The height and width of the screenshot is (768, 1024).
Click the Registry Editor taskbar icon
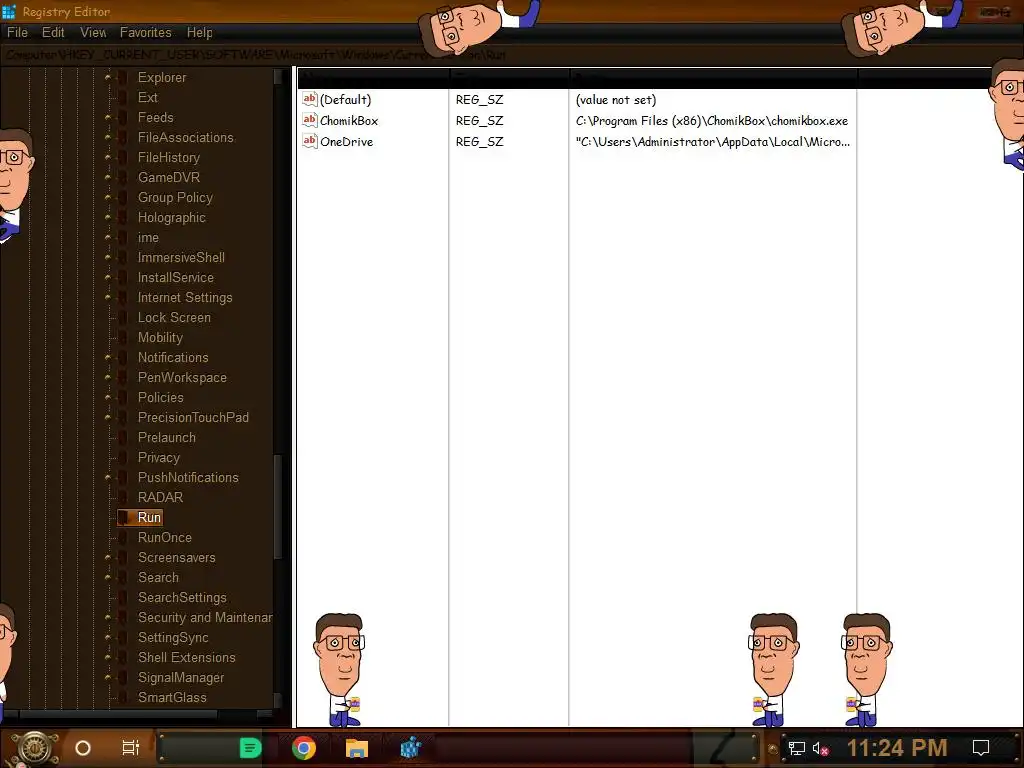click(410, 748)
